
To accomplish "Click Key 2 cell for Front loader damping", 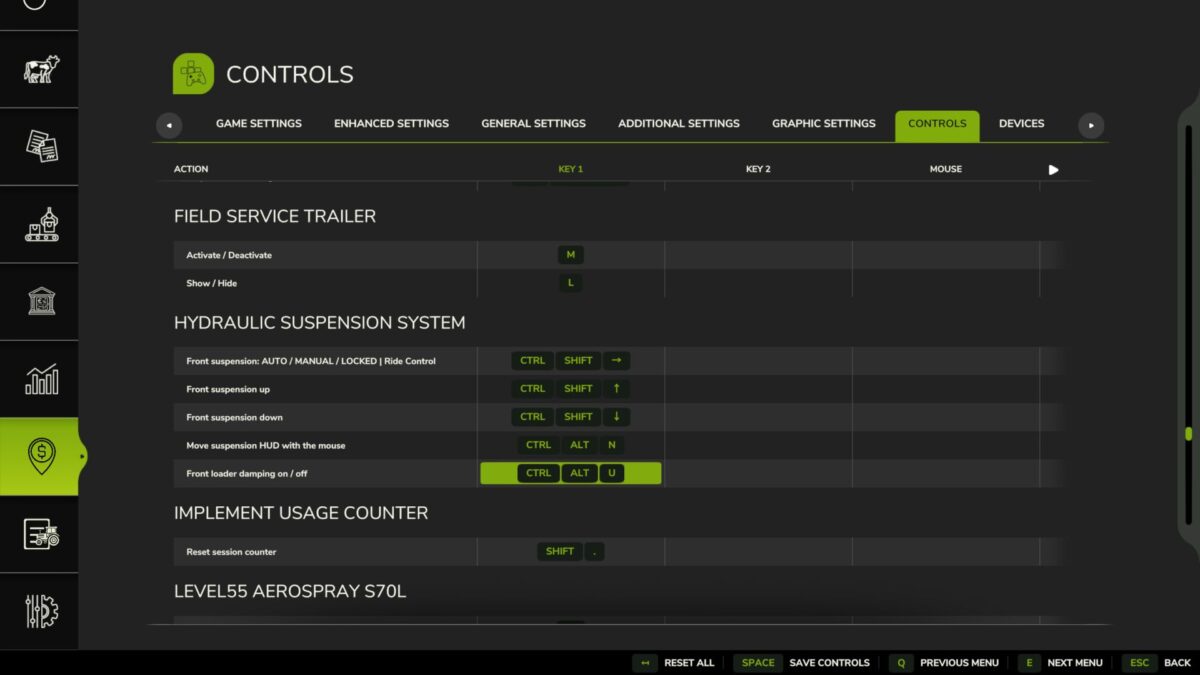I will pyautogui.click(x=758, y=473).
